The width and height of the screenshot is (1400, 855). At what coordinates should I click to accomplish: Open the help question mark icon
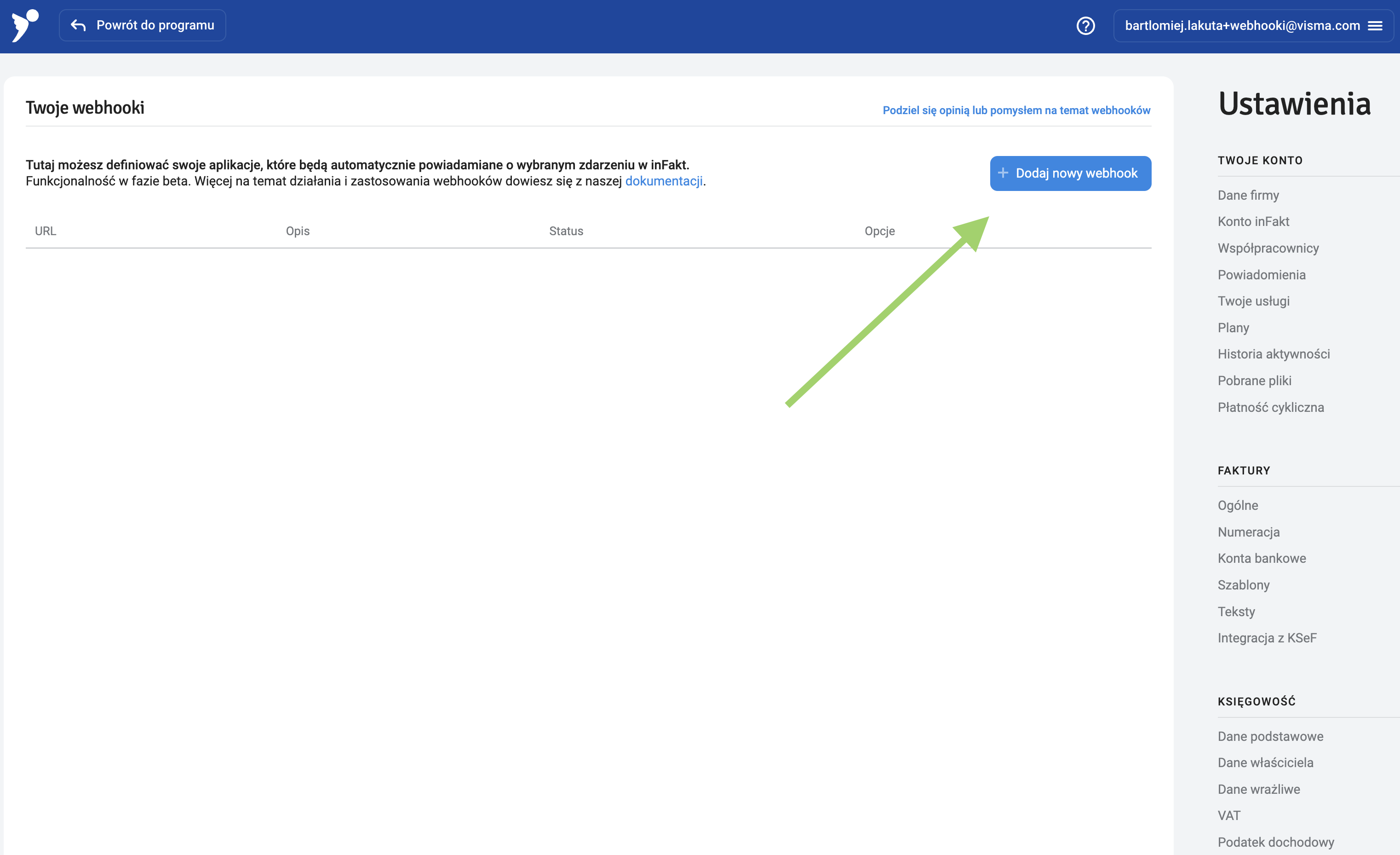(1085, 26)
